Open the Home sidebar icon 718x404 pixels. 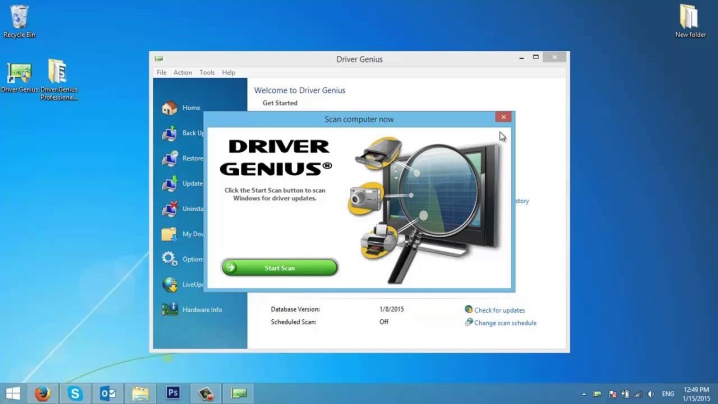[169, 108]
